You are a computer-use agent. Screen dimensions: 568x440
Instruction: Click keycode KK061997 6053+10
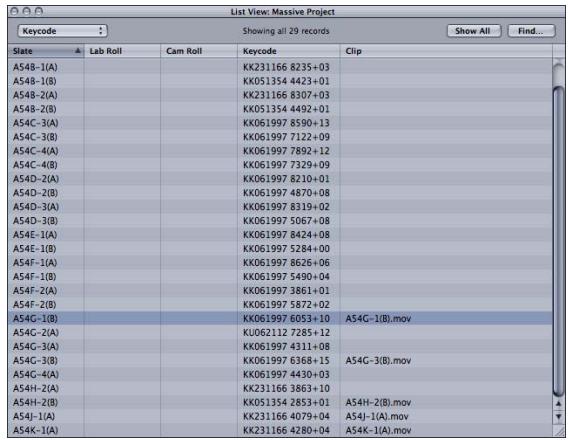click(286, 319)
